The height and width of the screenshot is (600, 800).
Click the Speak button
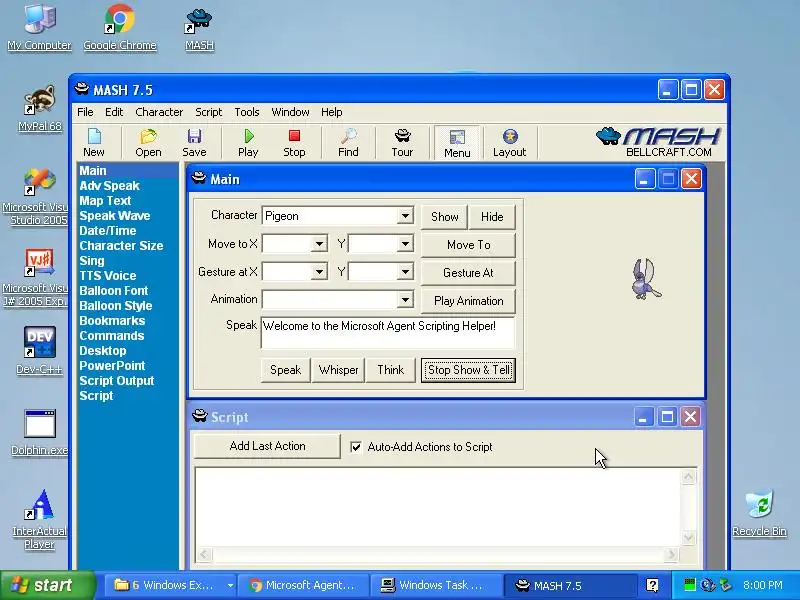[285, 370]
